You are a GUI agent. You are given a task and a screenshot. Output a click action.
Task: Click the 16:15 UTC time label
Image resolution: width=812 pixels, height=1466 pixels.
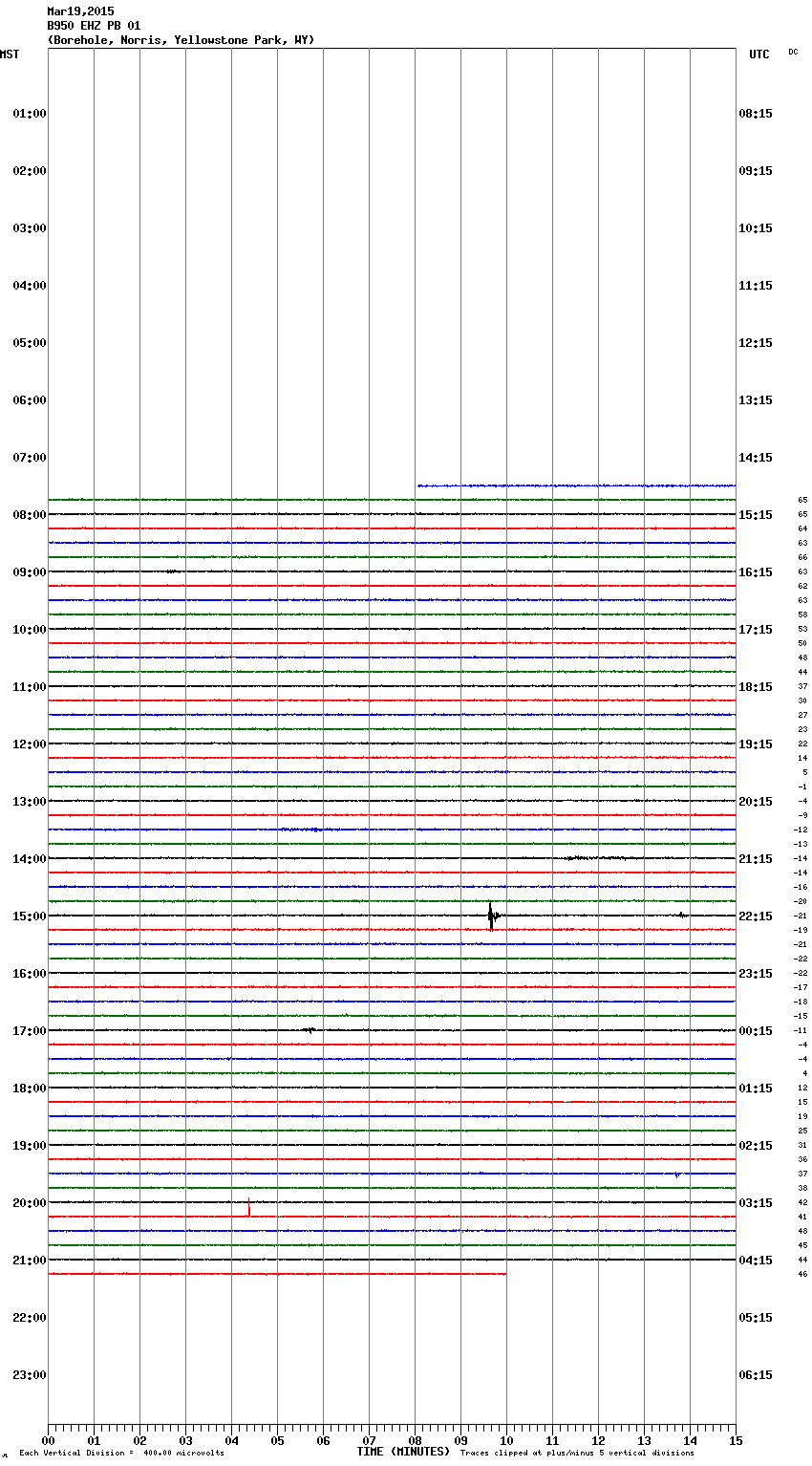coord(756,572)
